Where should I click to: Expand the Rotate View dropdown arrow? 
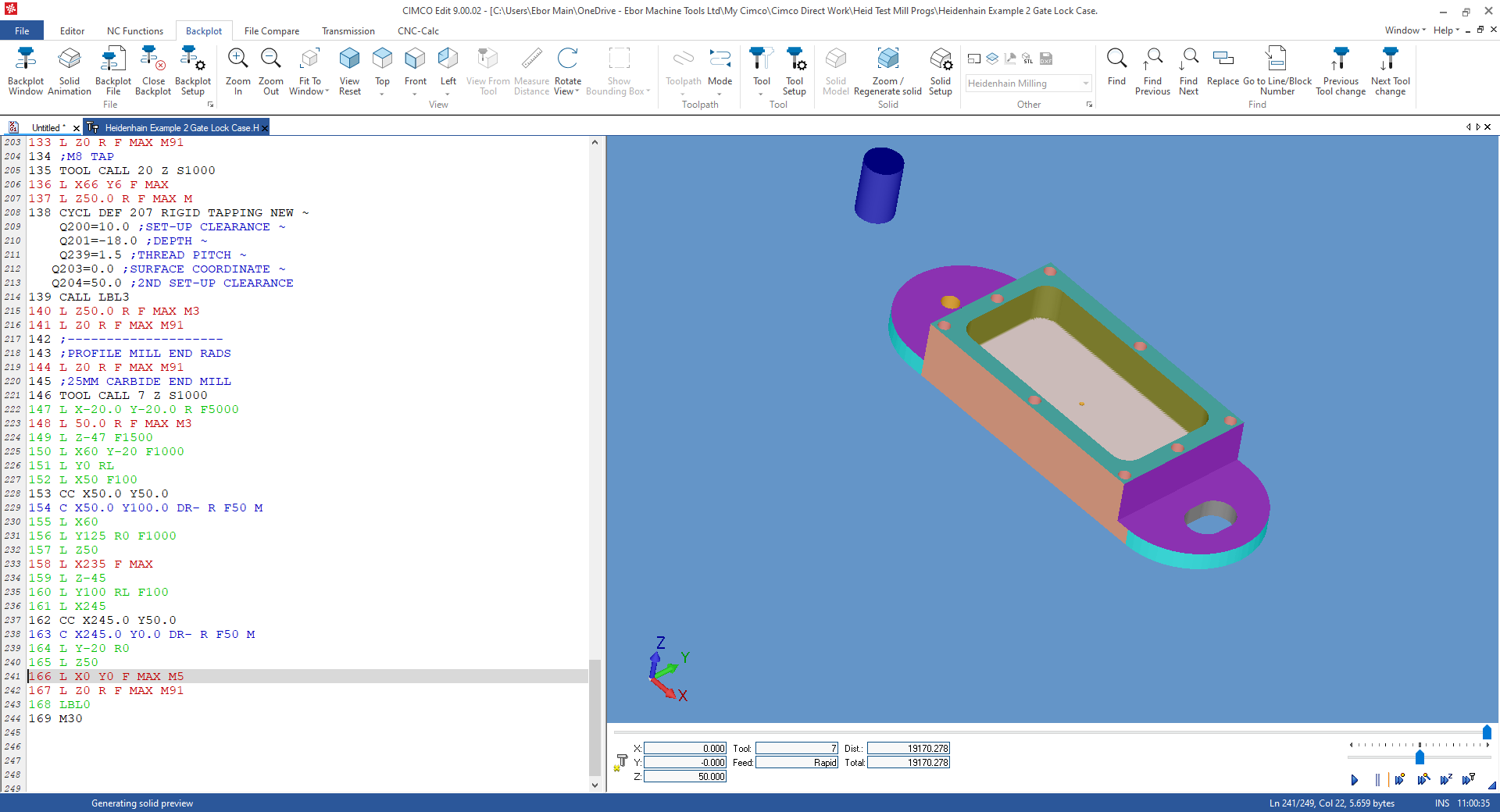[577, 92]
